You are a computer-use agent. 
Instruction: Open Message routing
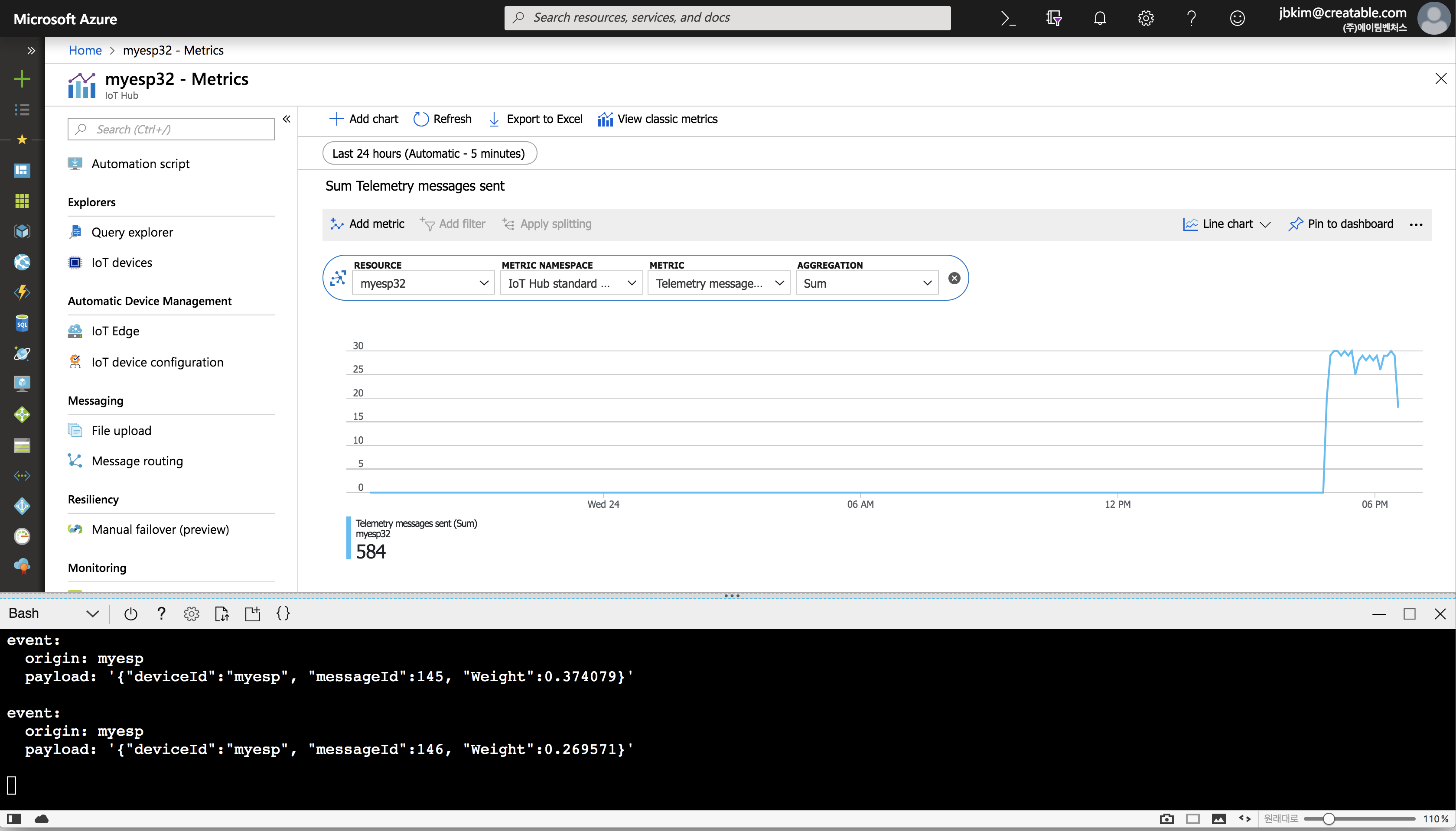[137, 461]
